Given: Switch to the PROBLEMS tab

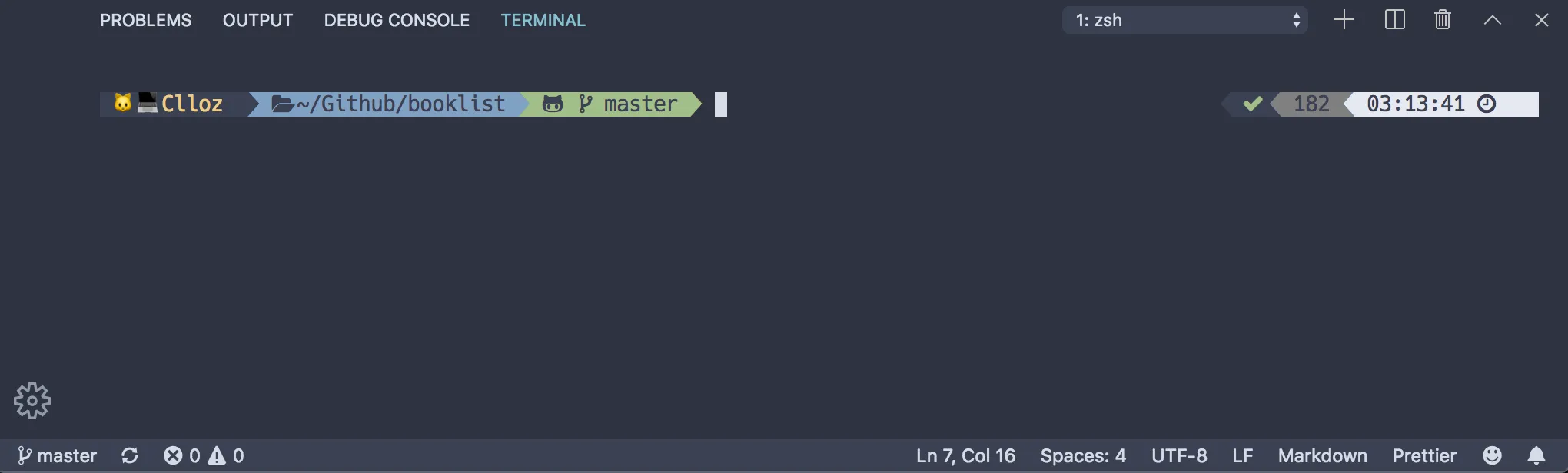Looking at the screenshot, I should click(x=145, y=20).
